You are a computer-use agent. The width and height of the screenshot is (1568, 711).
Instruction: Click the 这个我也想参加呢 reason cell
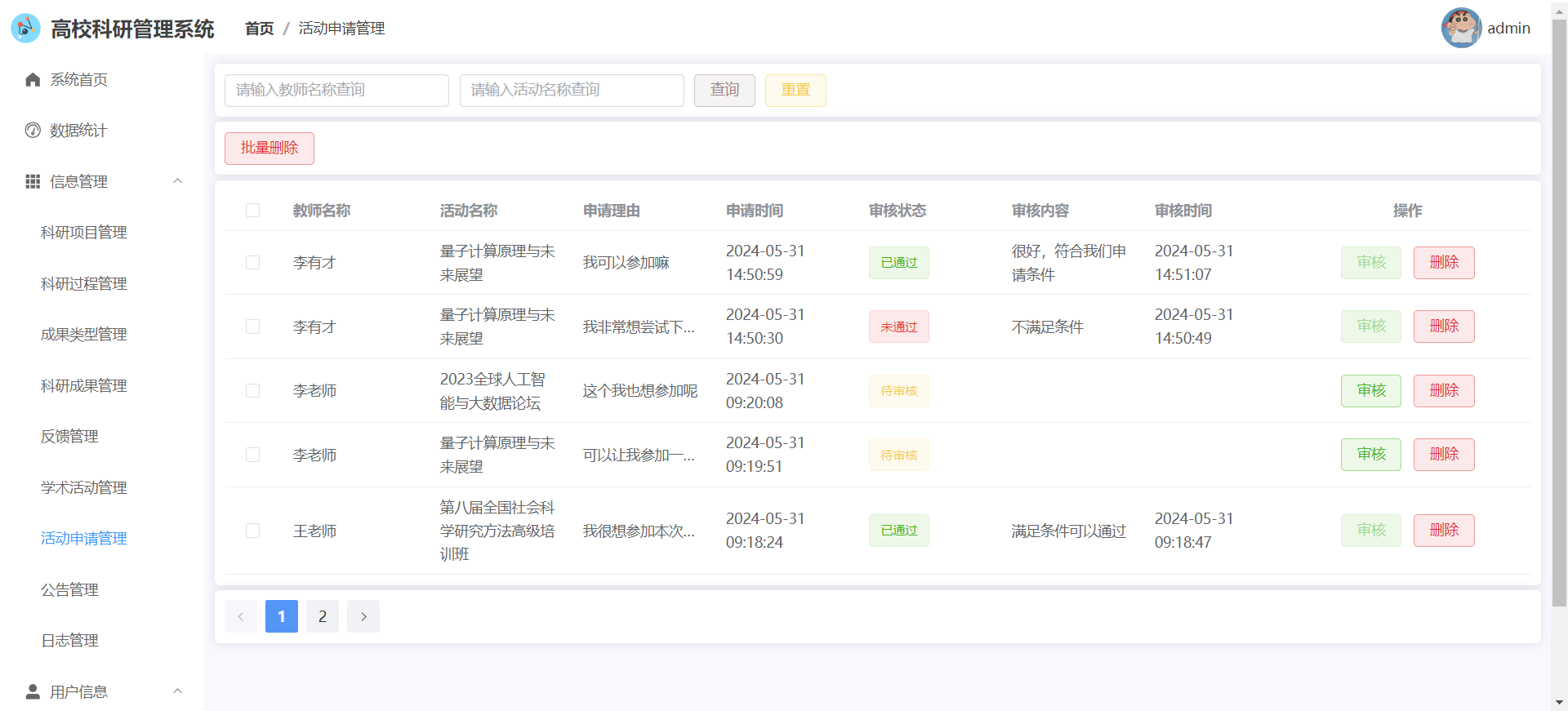(x=640, y=391)
